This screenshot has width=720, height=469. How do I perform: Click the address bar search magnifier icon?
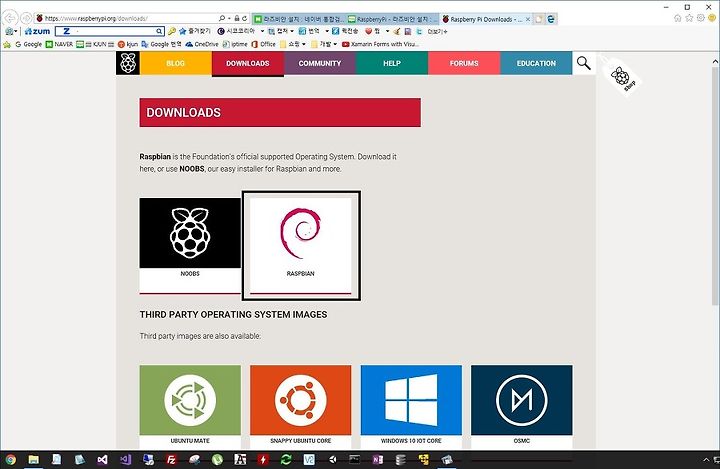(222, 18)
